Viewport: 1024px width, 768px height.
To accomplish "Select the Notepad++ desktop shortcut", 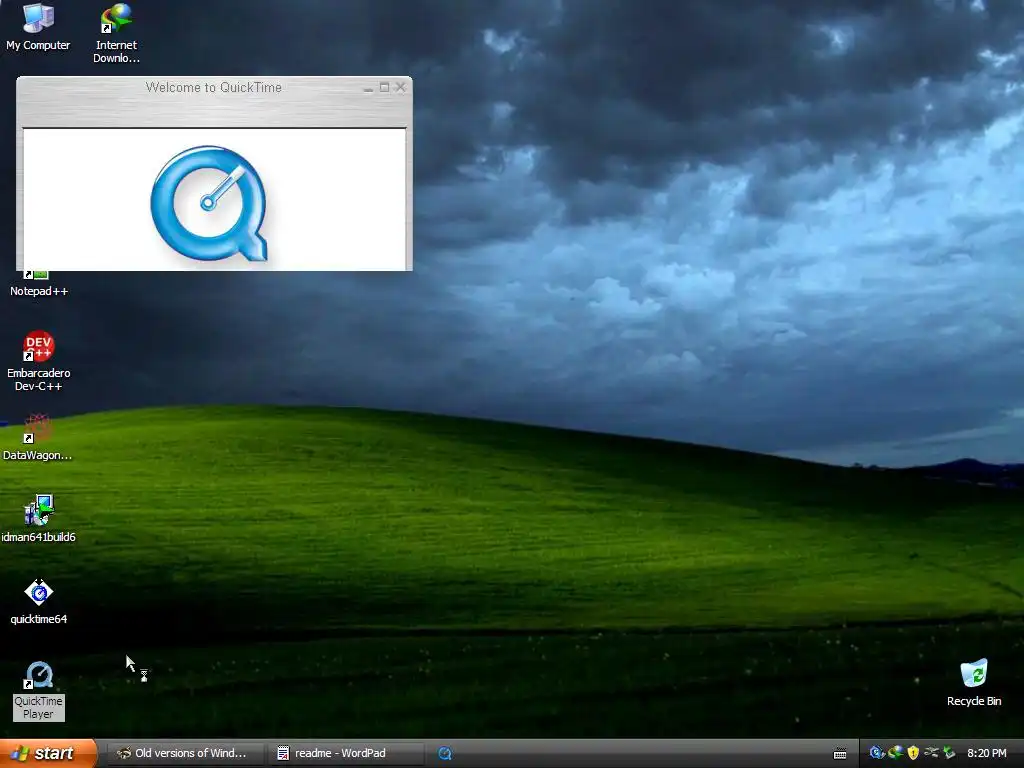I will pyautogui.click(x=39, y=285).
